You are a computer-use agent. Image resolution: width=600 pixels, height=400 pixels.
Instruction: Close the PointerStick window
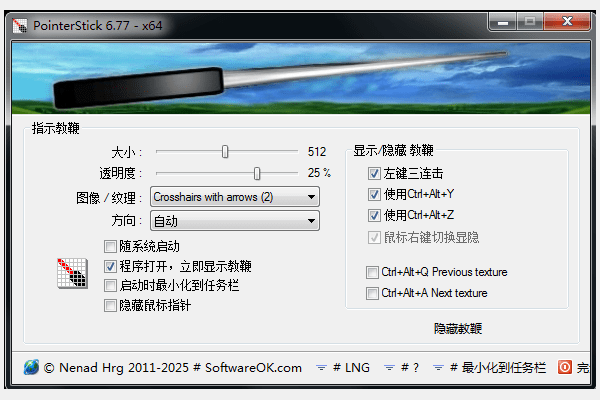pyautogui.click(x=567, y=21)
